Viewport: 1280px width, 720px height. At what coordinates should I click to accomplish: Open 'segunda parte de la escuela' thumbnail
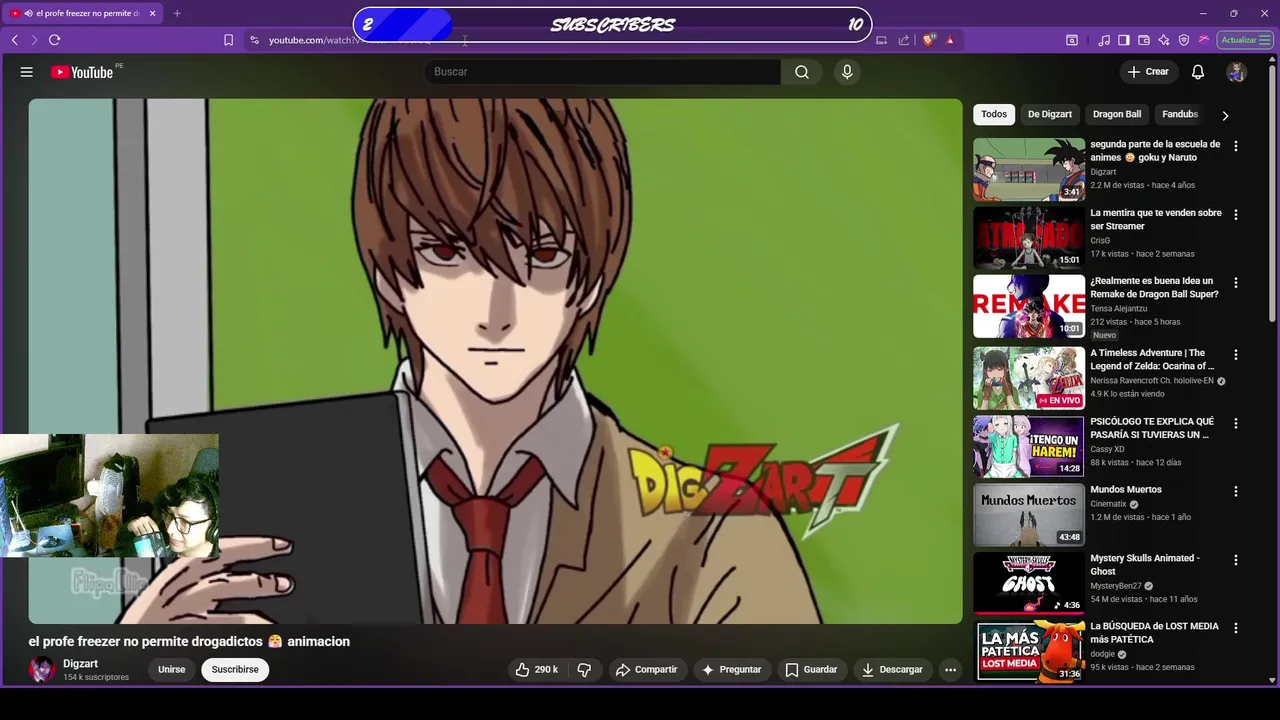(x=1029, y=170)
